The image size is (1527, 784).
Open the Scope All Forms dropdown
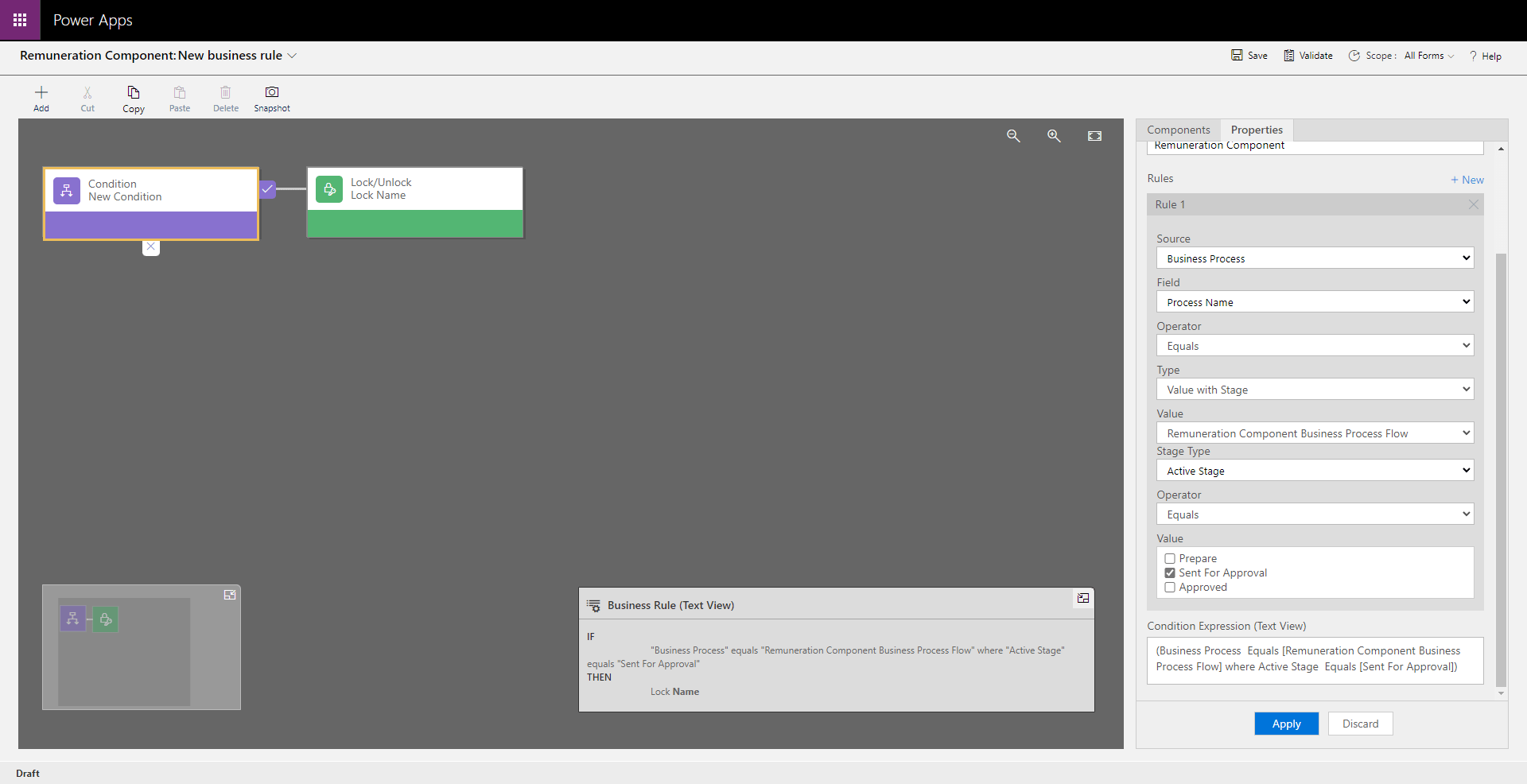point(1429,56)
